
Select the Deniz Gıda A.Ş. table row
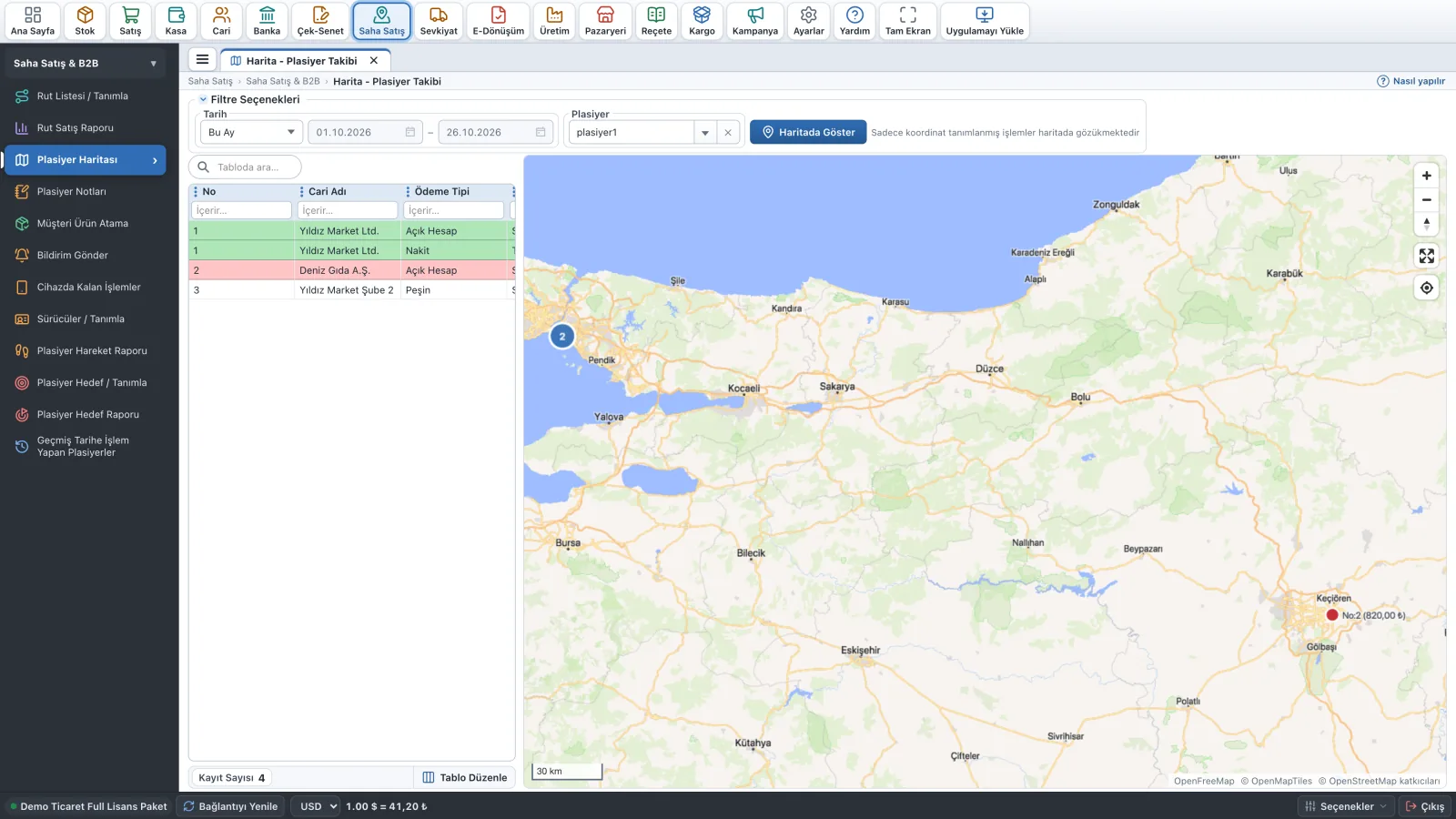pyautogui.click(x=352, y=270)
